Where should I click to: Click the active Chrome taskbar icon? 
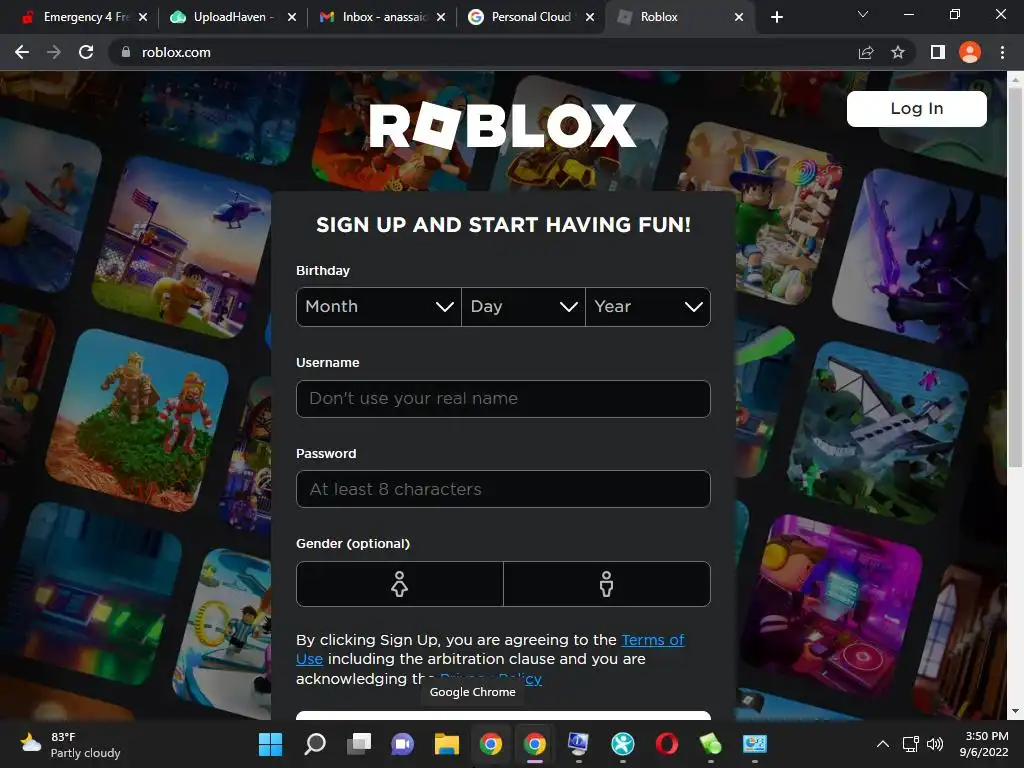(x=535, y=744)
